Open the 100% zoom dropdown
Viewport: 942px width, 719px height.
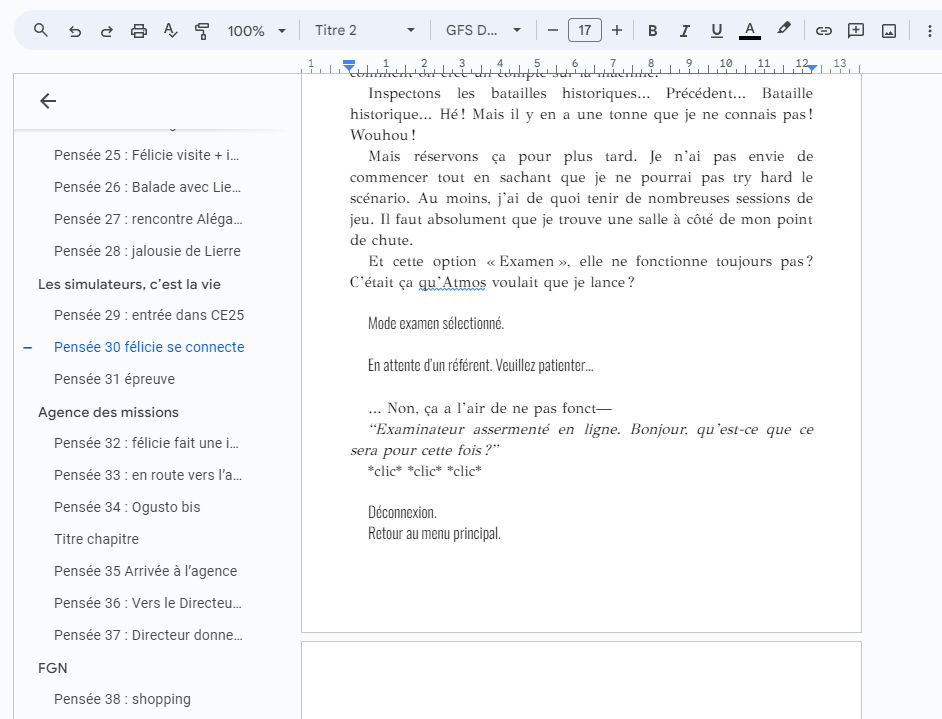click(257, 31)
